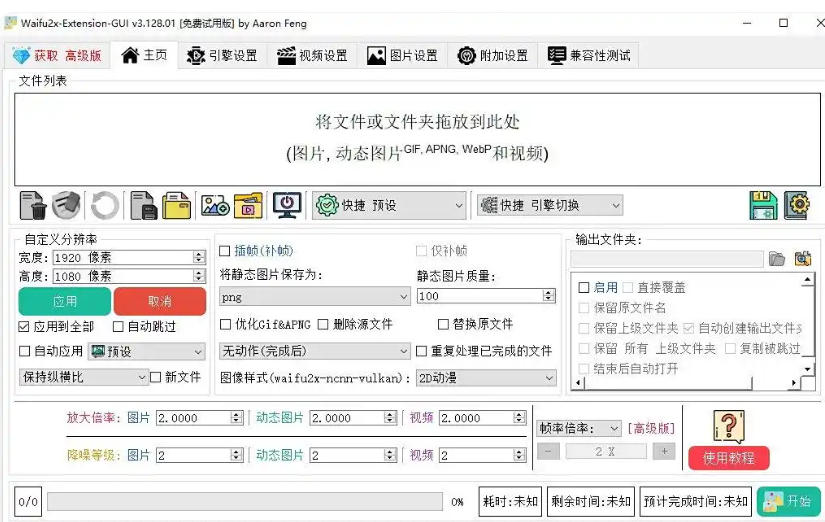
Task: Click the bottom progress bar
Action: pos(244,501)
